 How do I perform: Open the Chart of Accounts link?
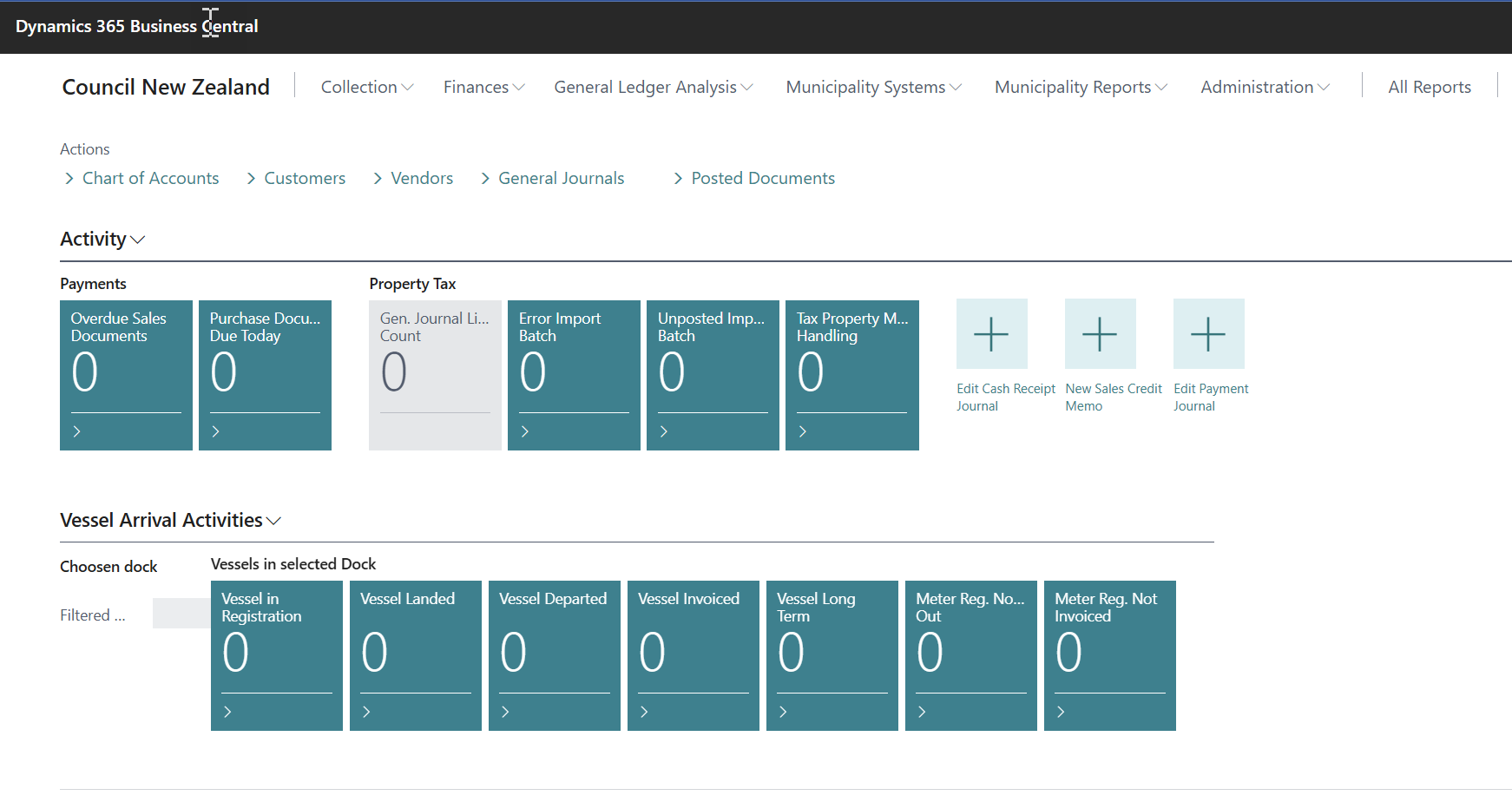pyautogui.click(x=150, y=178)
